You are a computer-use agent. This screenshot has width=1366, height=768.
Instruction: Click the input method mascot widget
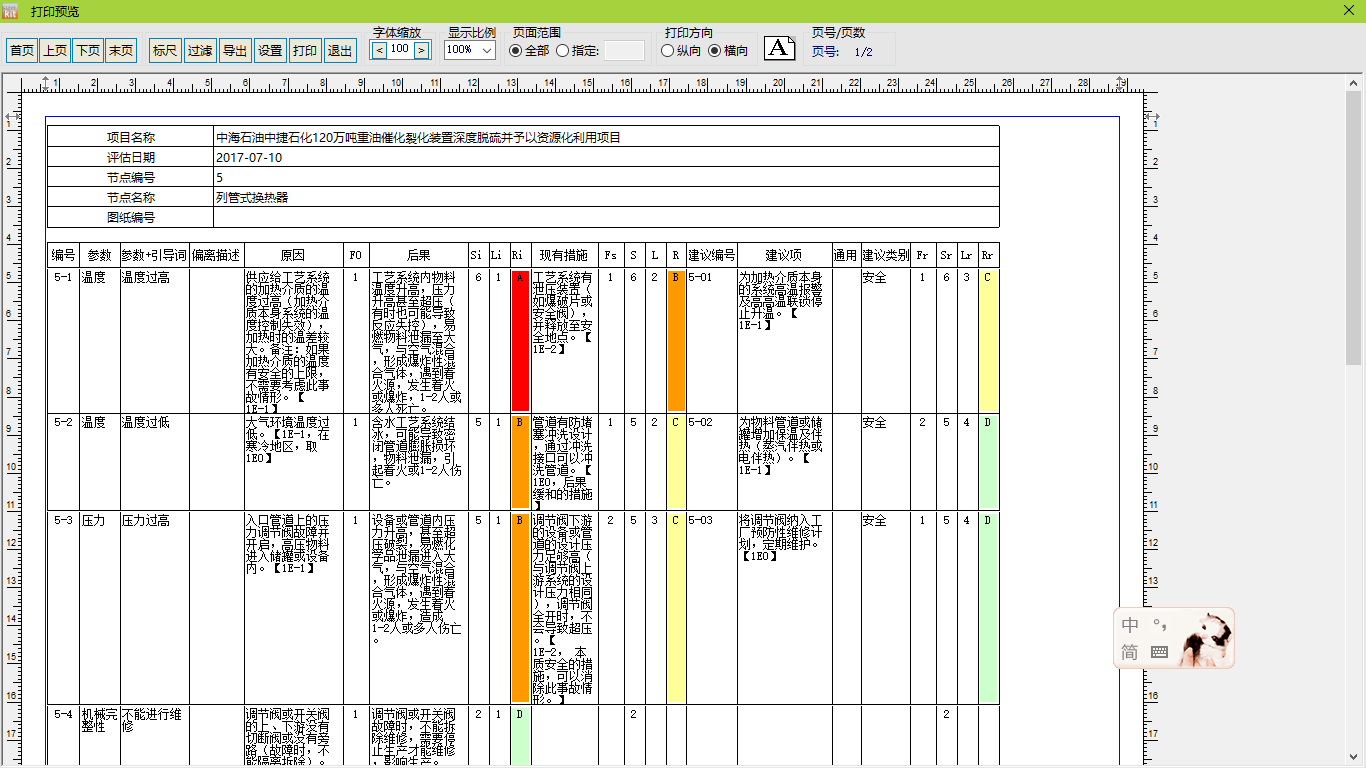point(1174,638)
